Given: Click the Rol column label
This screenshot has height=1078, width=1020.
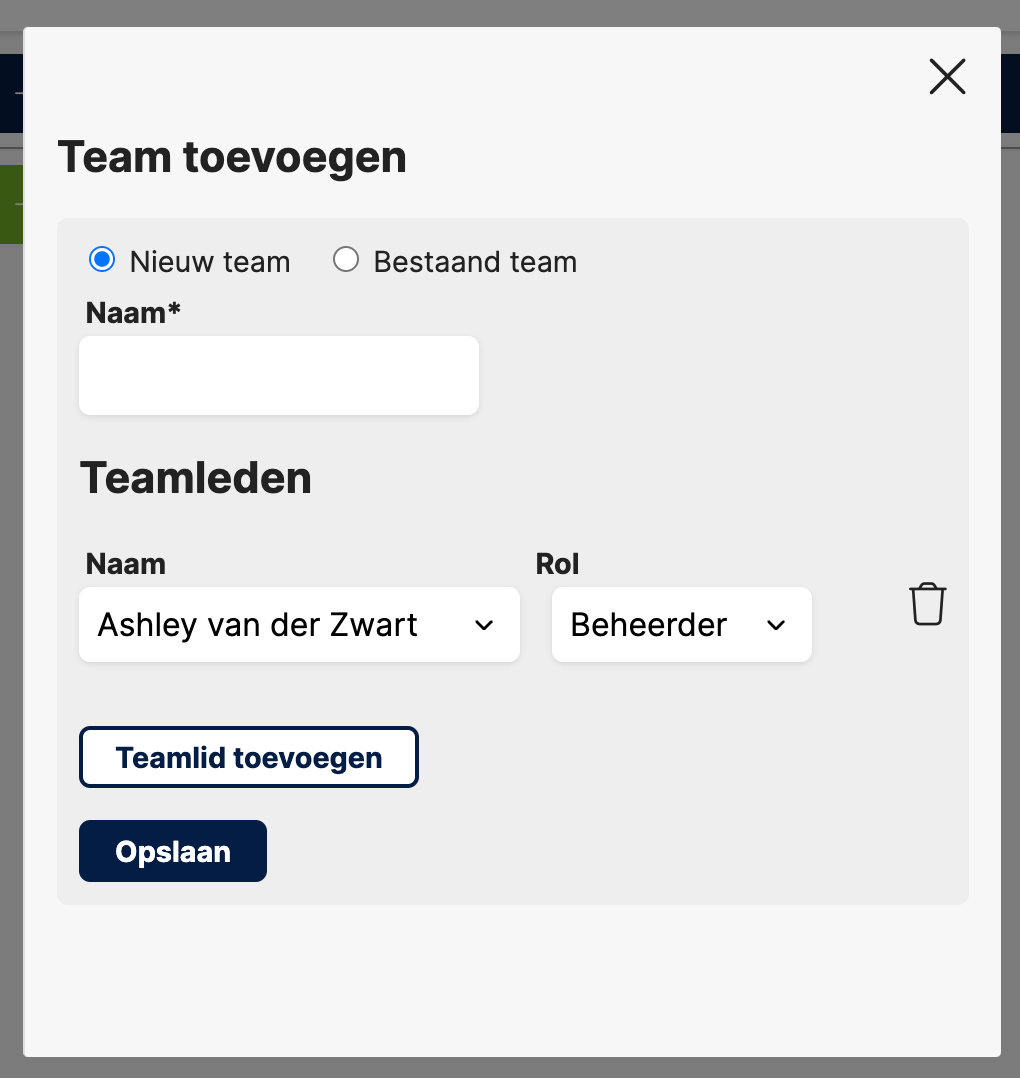Looking at the screenshot, I should 557,564.
